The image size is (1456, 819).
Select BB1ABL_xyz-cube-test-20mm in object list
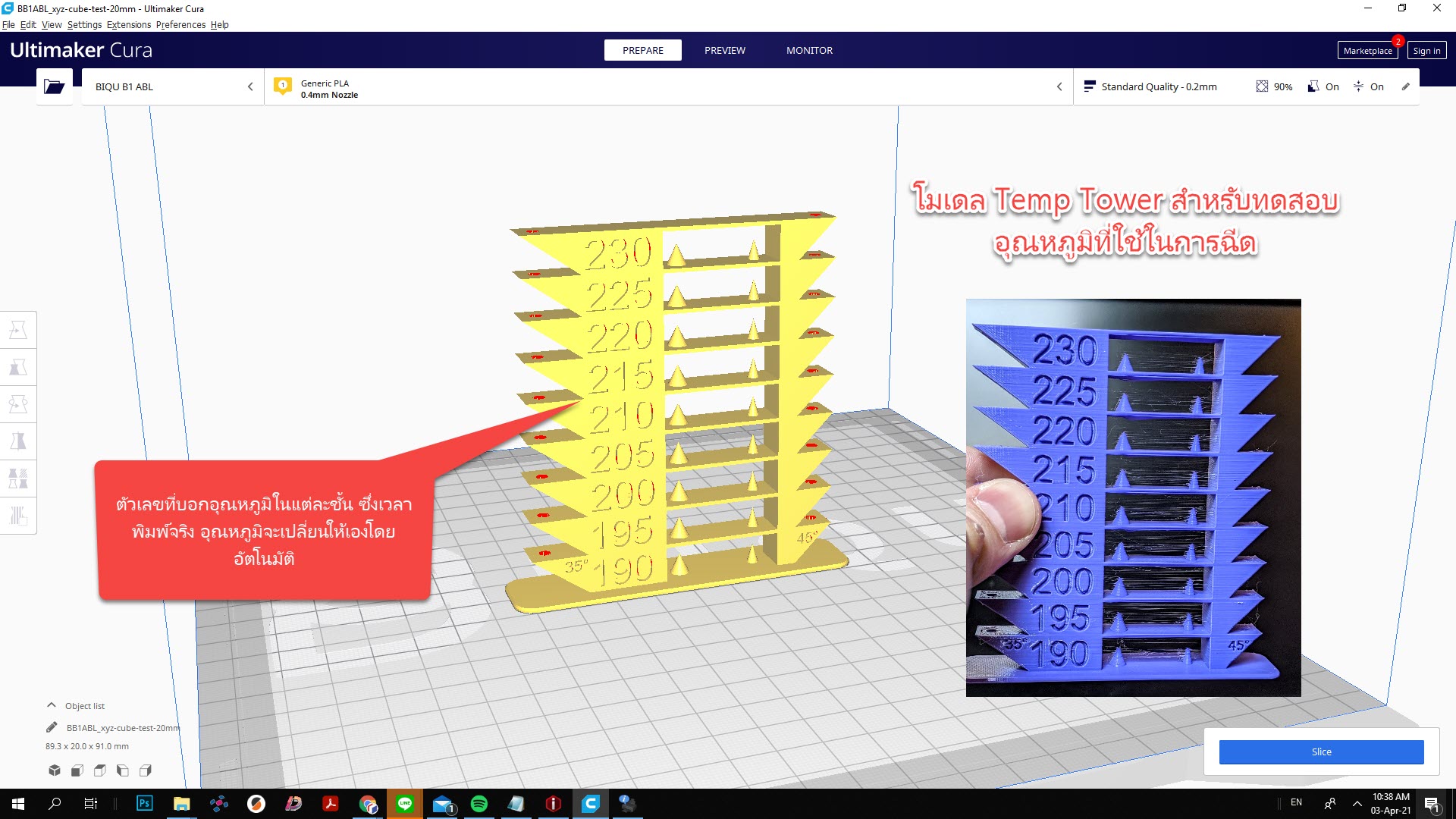click(x=123, y=728)
